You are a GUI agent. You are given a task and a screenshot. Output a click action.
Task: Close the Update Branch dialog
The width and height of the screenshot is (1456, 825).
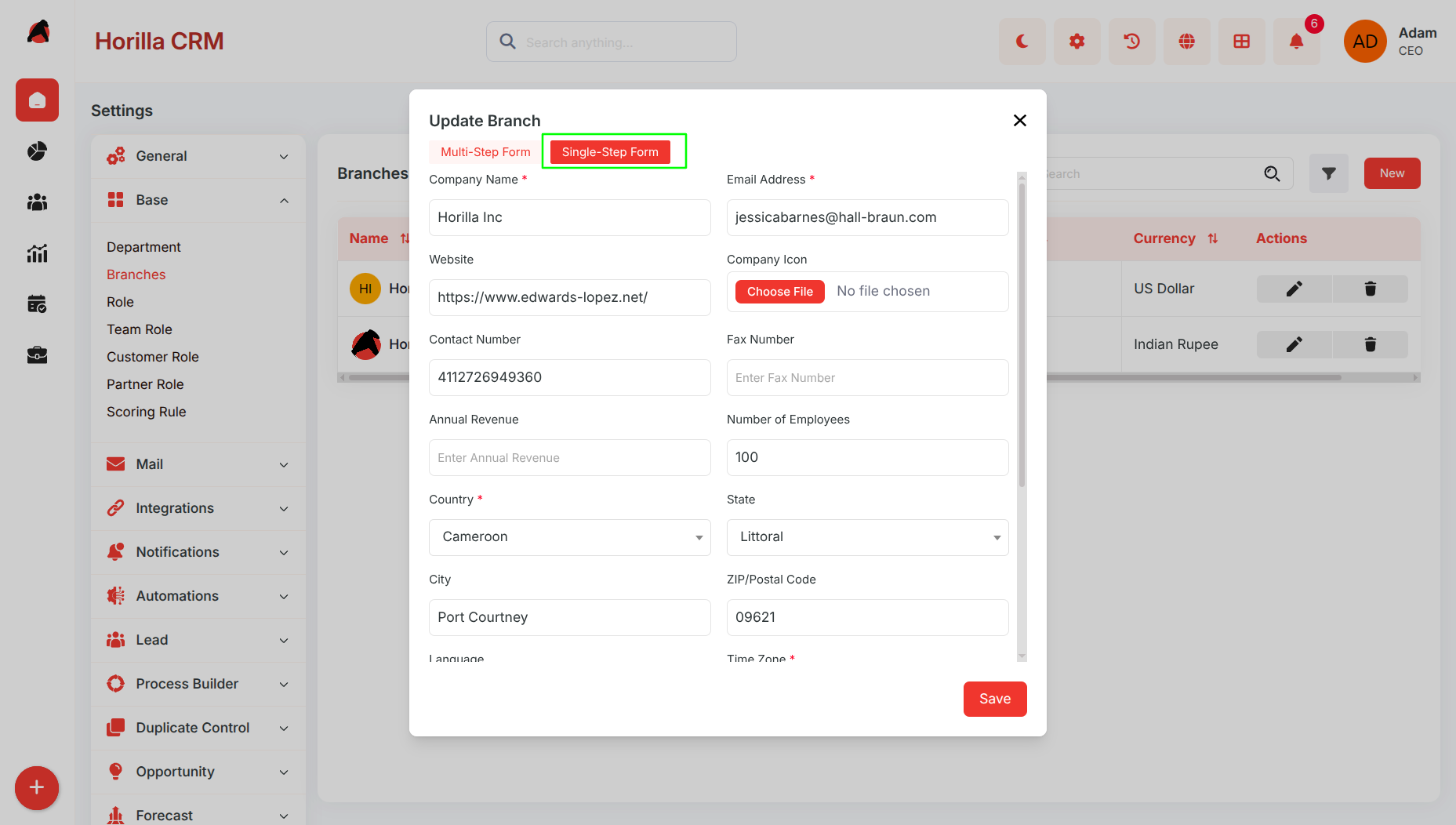click(1019, 120)
